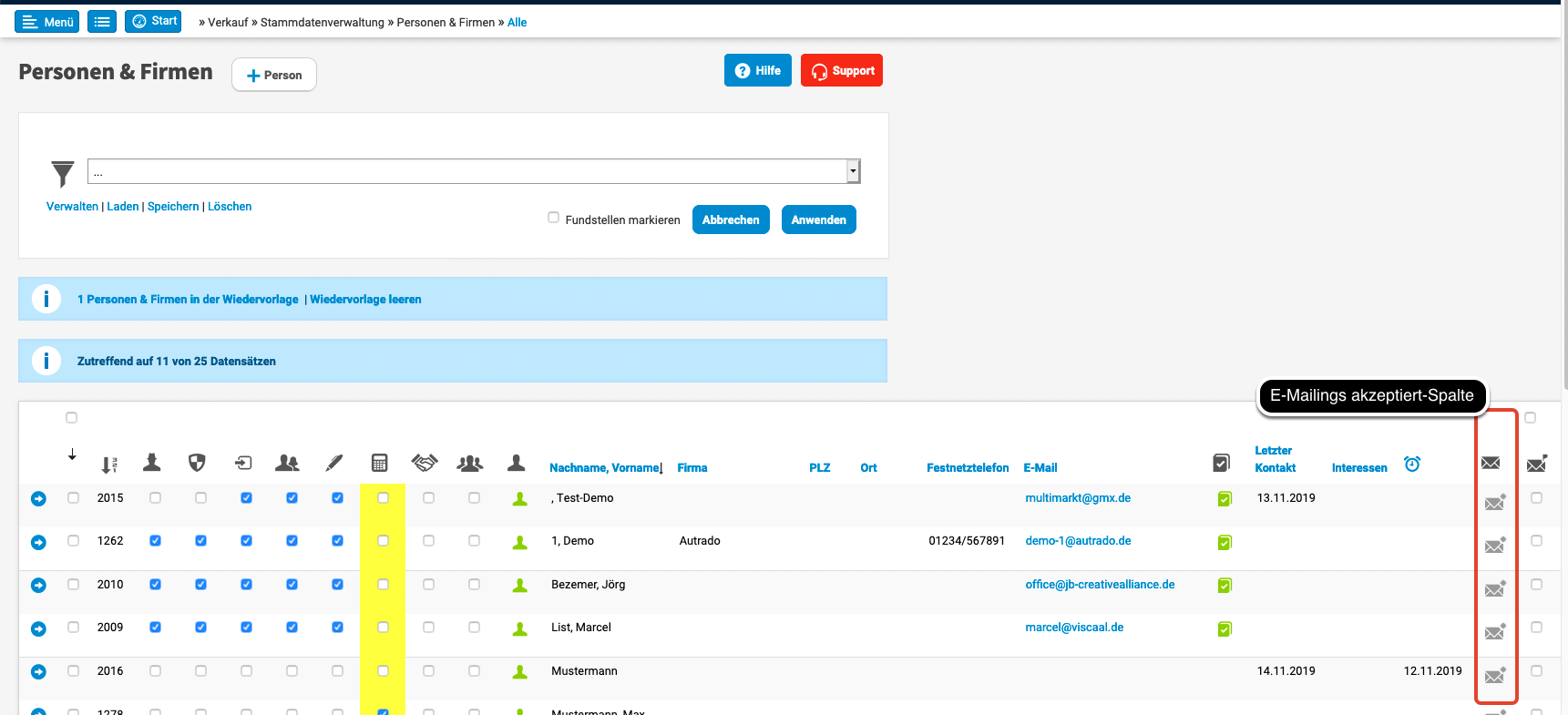Click the alarm clock column header icon
Screen dimensions: 1568x715
pyautogui.click(x=1412, y=465)
